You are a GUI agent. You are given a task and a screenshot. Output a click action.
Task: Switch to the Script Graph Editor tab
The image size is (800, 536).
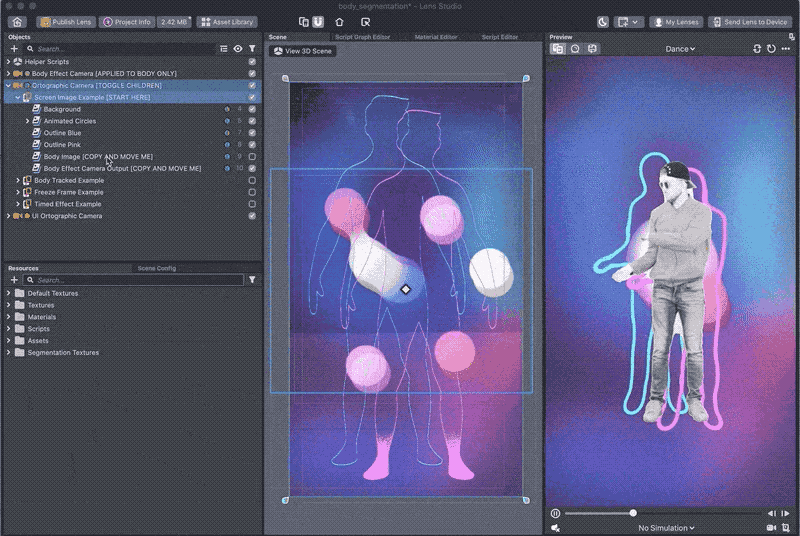pos(362,36)
